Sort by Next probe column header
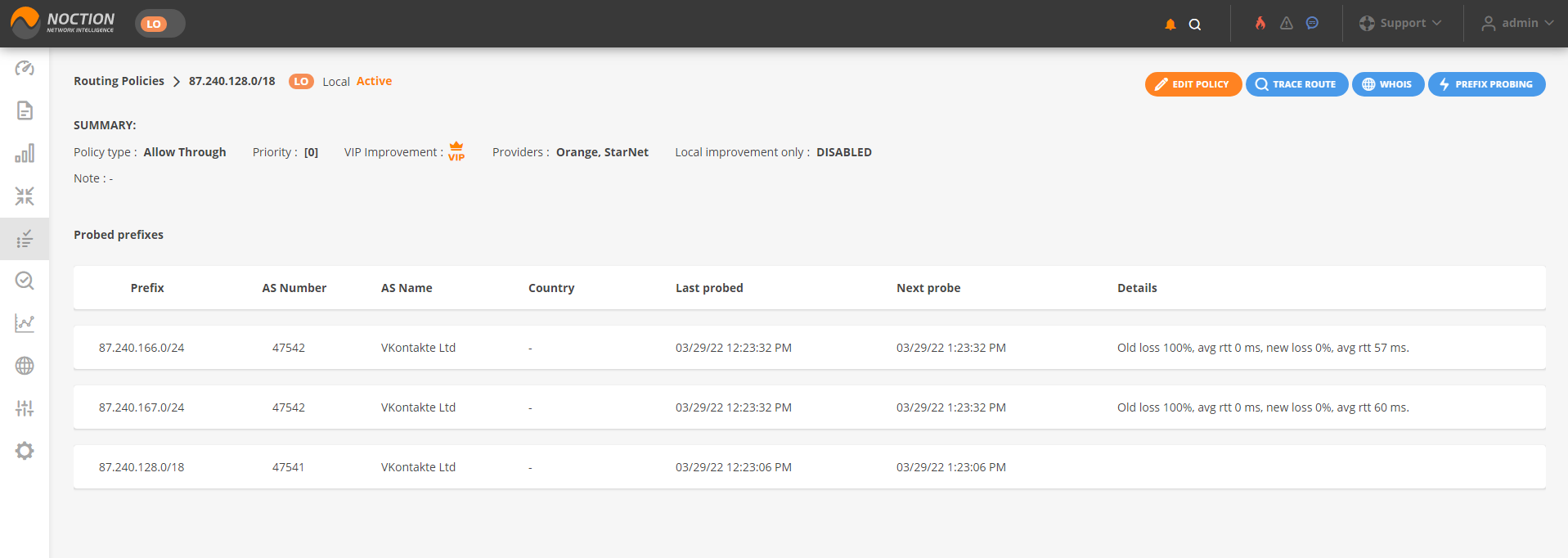Screen dimensions: 1568x558 pyautogui.click(x=928, y=288)
